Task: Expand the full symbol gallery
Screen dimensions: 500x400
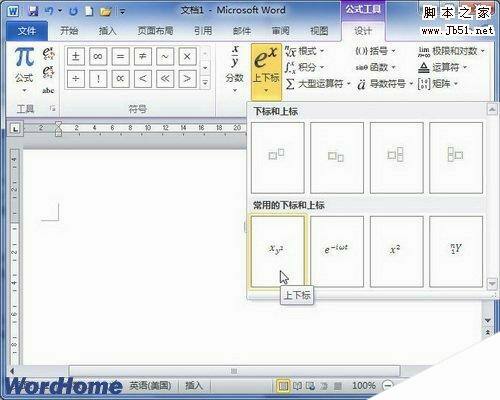Action: [x=205, y=82]
